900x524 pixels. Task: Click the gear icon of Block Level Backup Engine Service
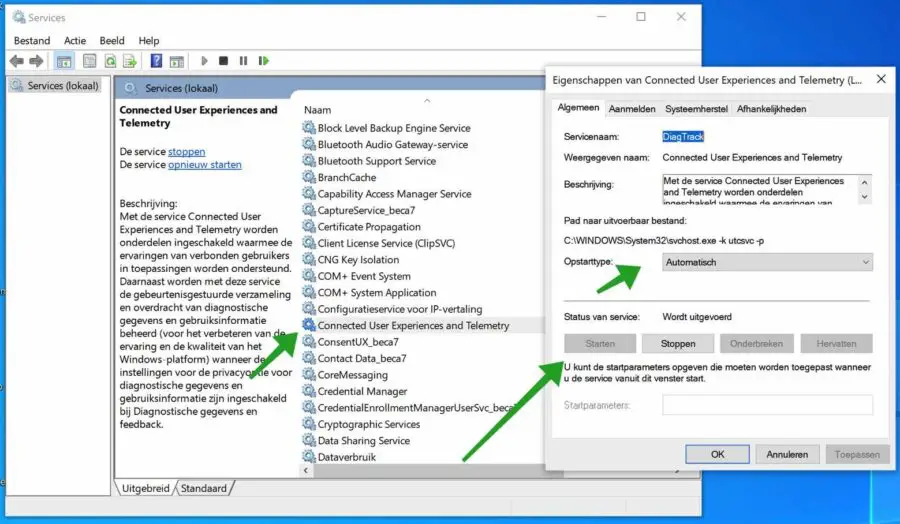point(309,127)
